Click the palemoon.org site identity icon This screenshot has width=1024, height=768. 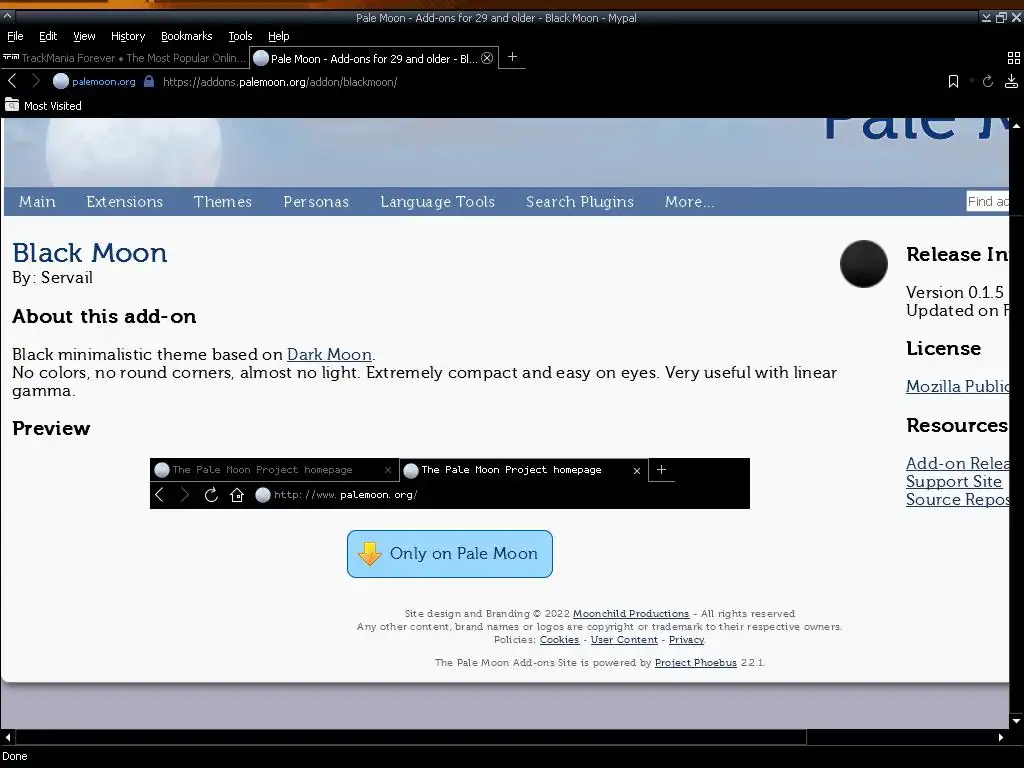pyautogui.click(x=61, y=81)
